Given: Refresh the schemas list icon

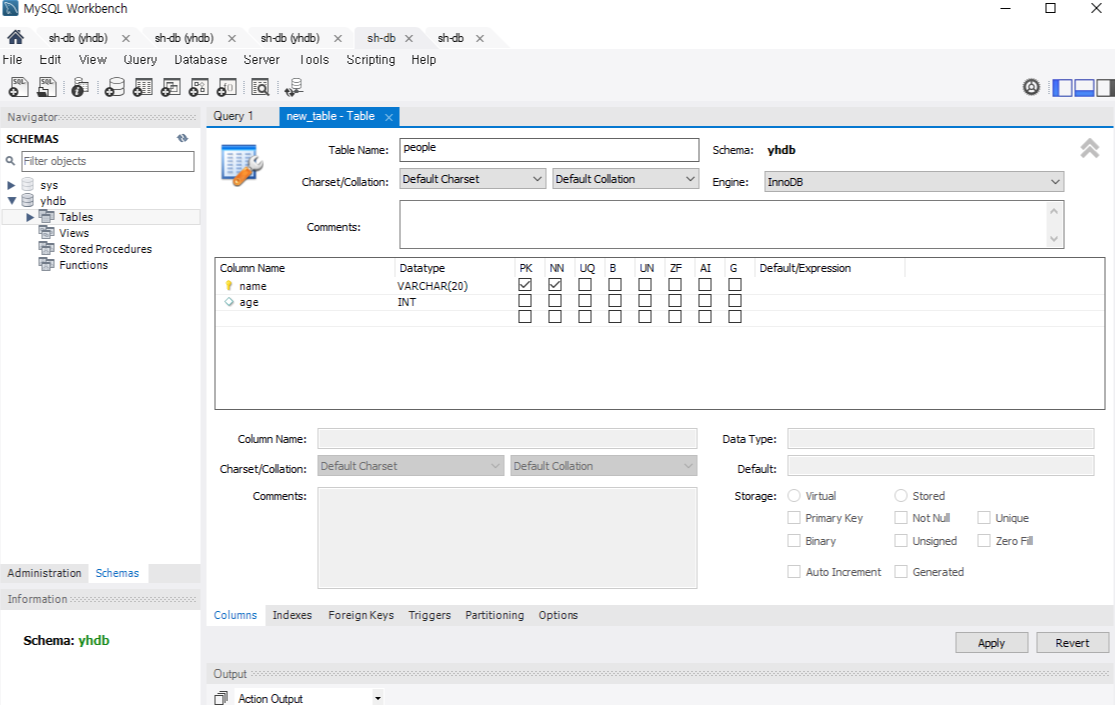Looking at the screenshot, I should pyautogui.click(x=183, y=138).
